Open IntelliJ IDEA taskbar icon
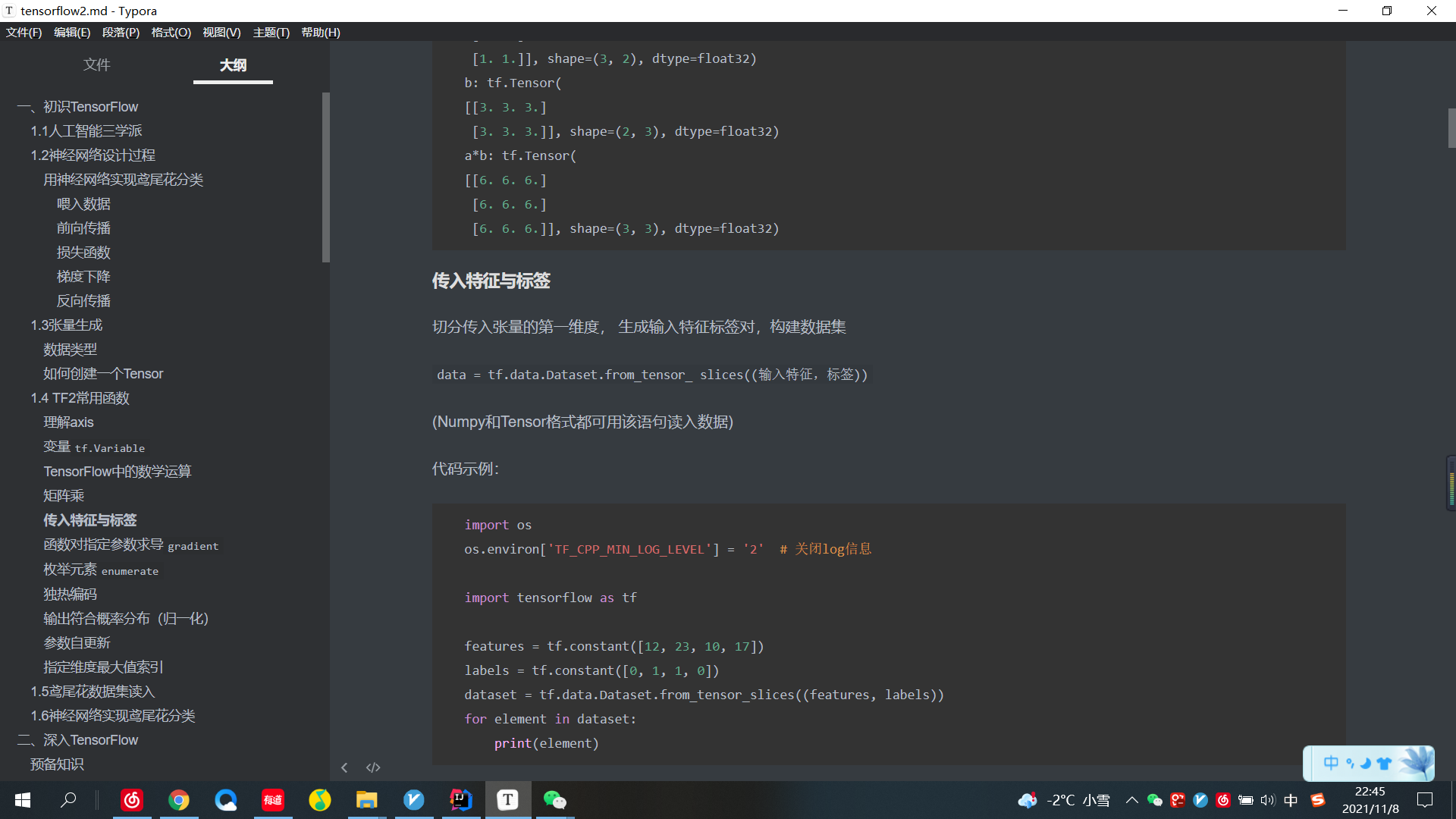This screenshot has width=1456, height=819. point(461,800)
